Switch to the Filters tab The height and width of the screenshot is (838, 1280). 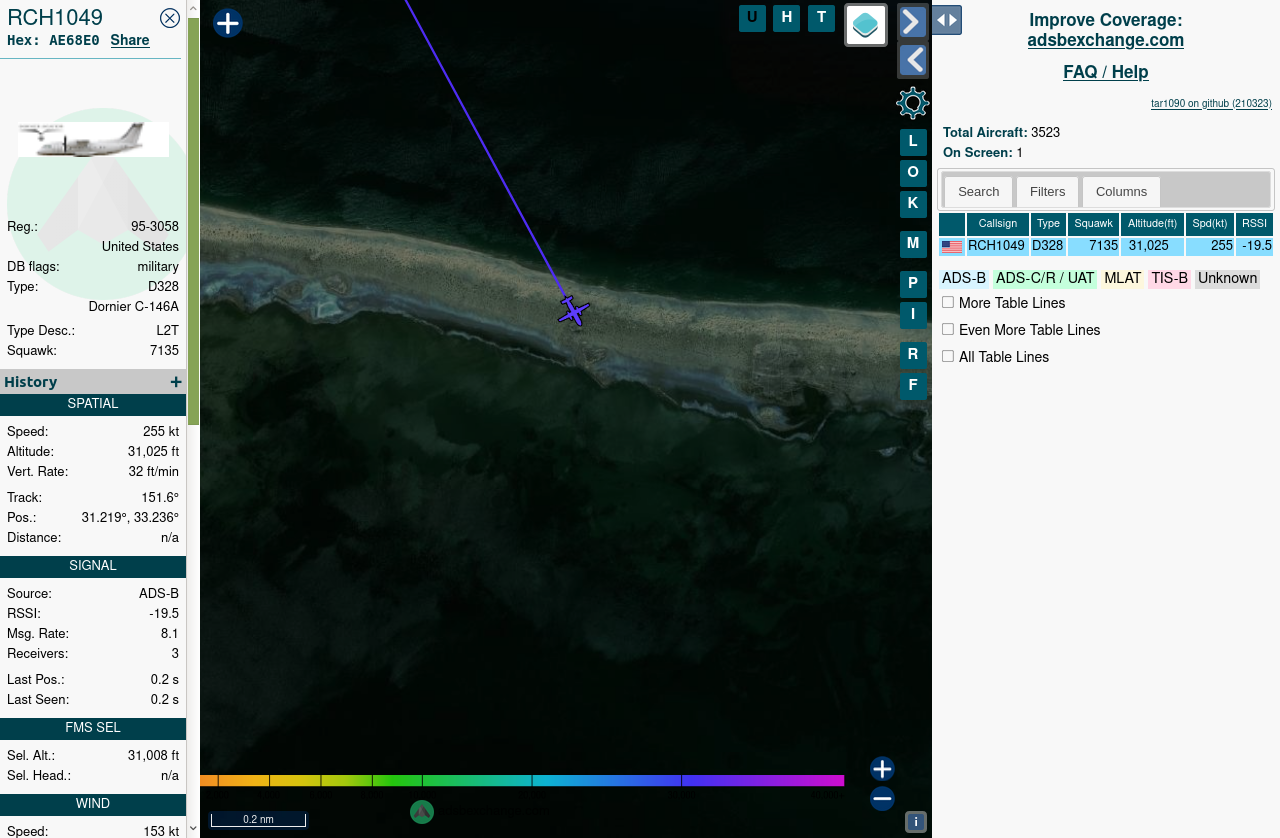point(1048,191)
